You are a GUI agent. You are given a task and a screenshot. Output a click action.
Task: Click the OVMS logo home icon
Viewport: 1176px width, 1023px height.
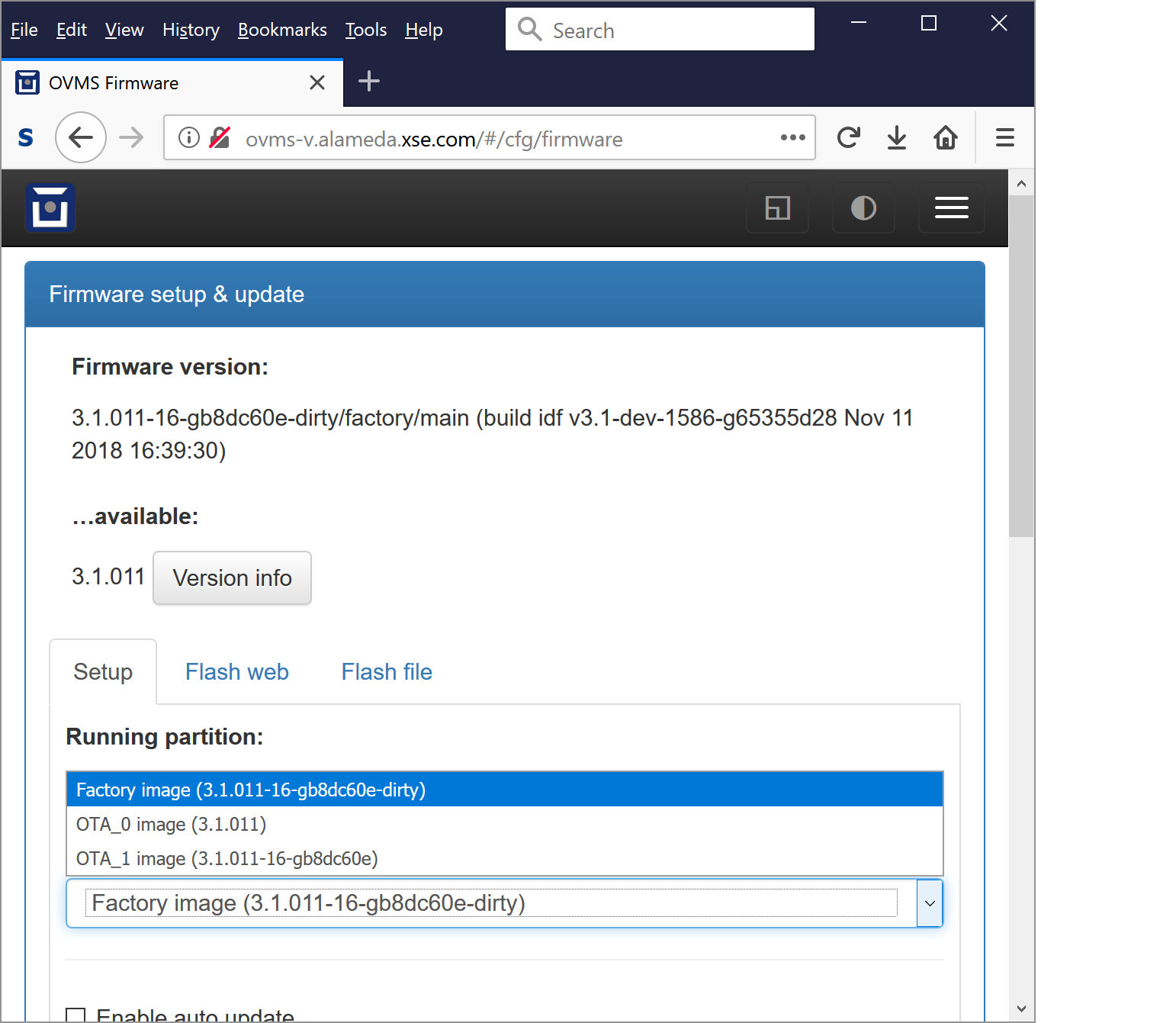tap(50, 207)
